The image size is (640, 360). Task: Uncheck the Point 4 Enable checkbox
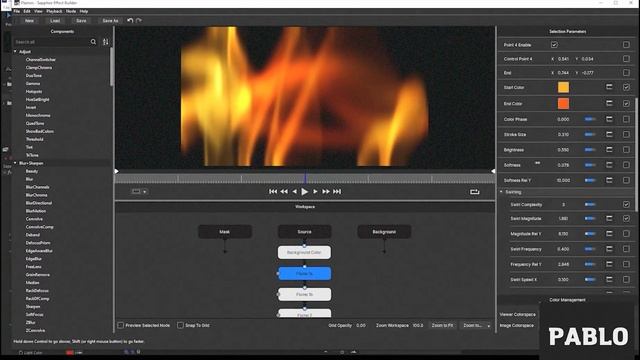[554, 44]
